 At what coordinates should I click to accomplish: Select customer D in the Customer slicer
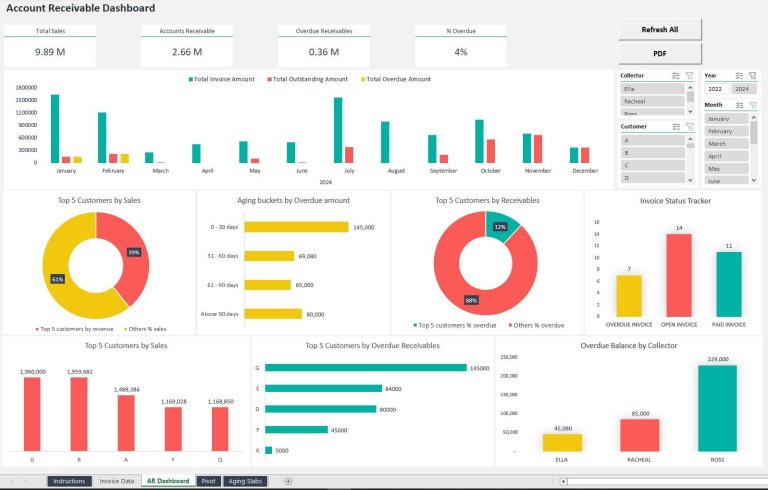pyautogui.click(x=652, y=178)
